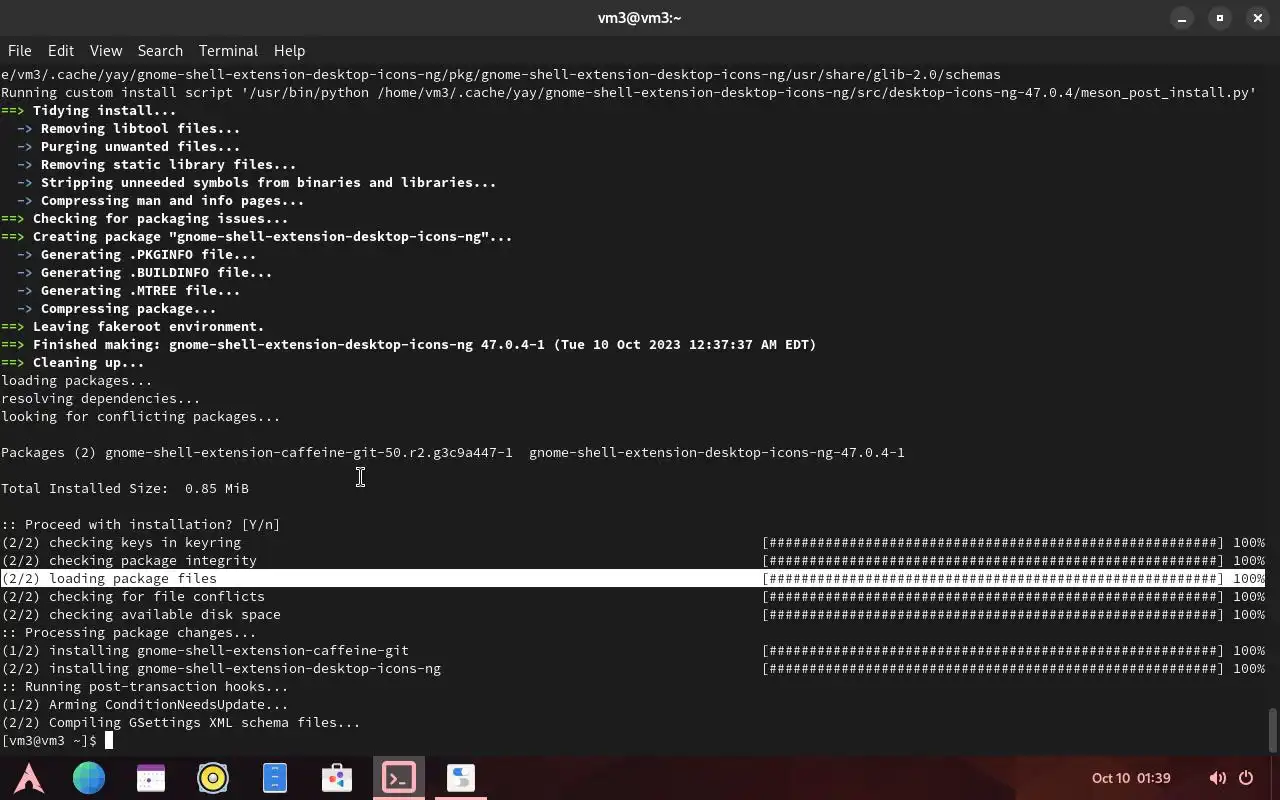Click 'Purging unwanted files...' line
This screenshot has width=1280, height=800.
[x=129, y=146]
